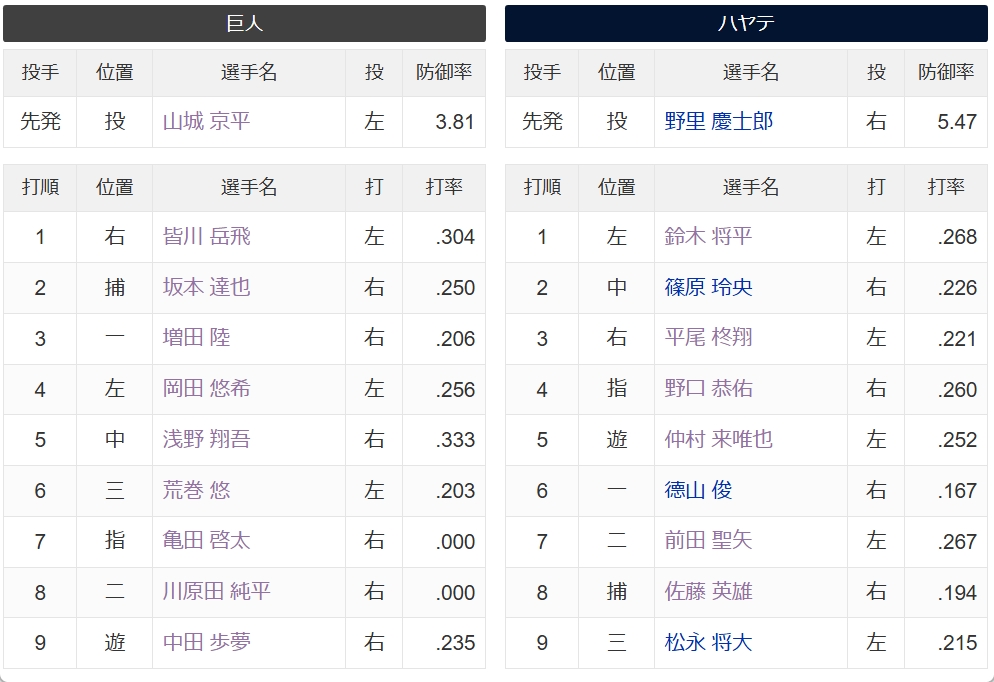Click 徳山 俊 player link
Screen dimensions: 994x682
(x=699, y=490)
